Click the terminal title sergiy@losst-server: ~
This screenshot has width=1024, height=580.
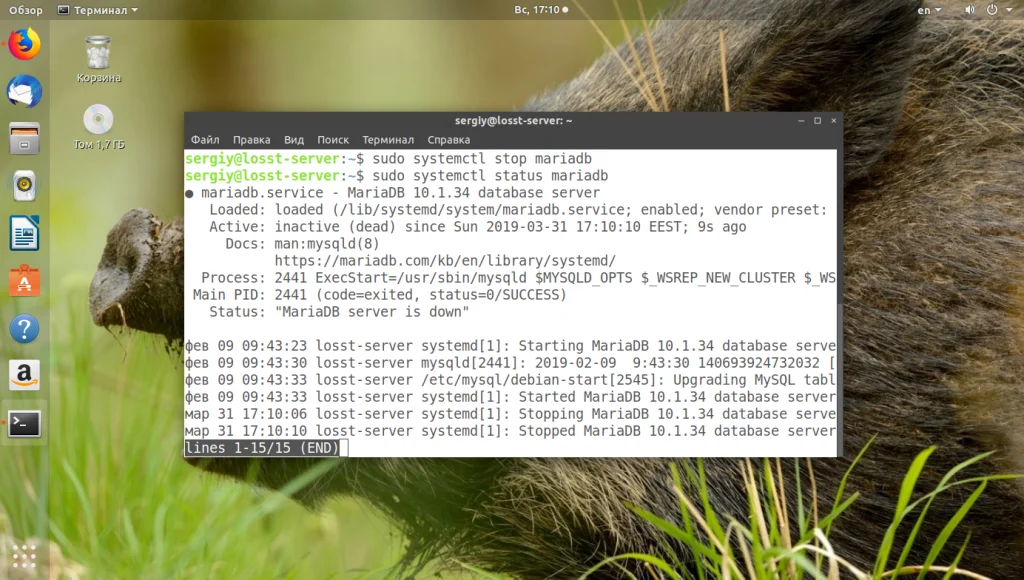[x=513, y=121]
